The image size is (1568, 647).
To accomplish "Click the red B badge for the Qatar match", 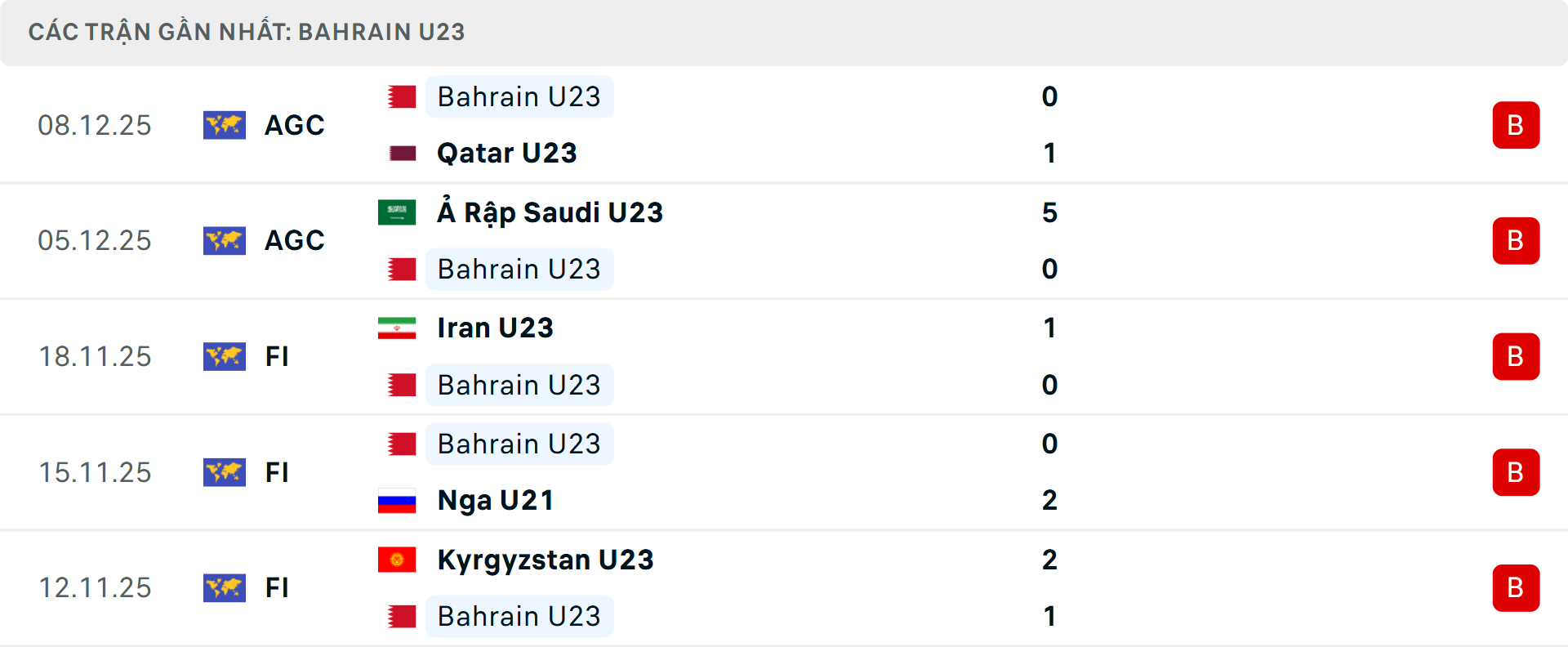I will tap(1517, 125).
